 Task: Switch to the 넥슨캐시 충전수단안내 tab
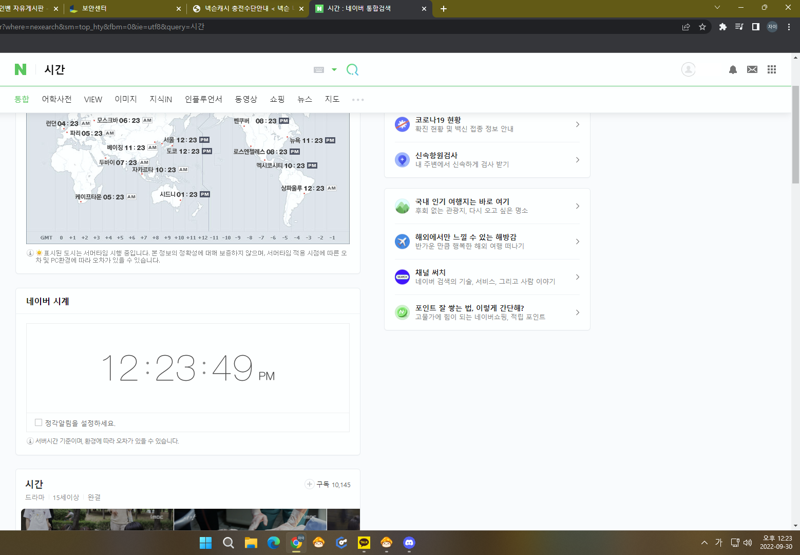coord(247,9)
